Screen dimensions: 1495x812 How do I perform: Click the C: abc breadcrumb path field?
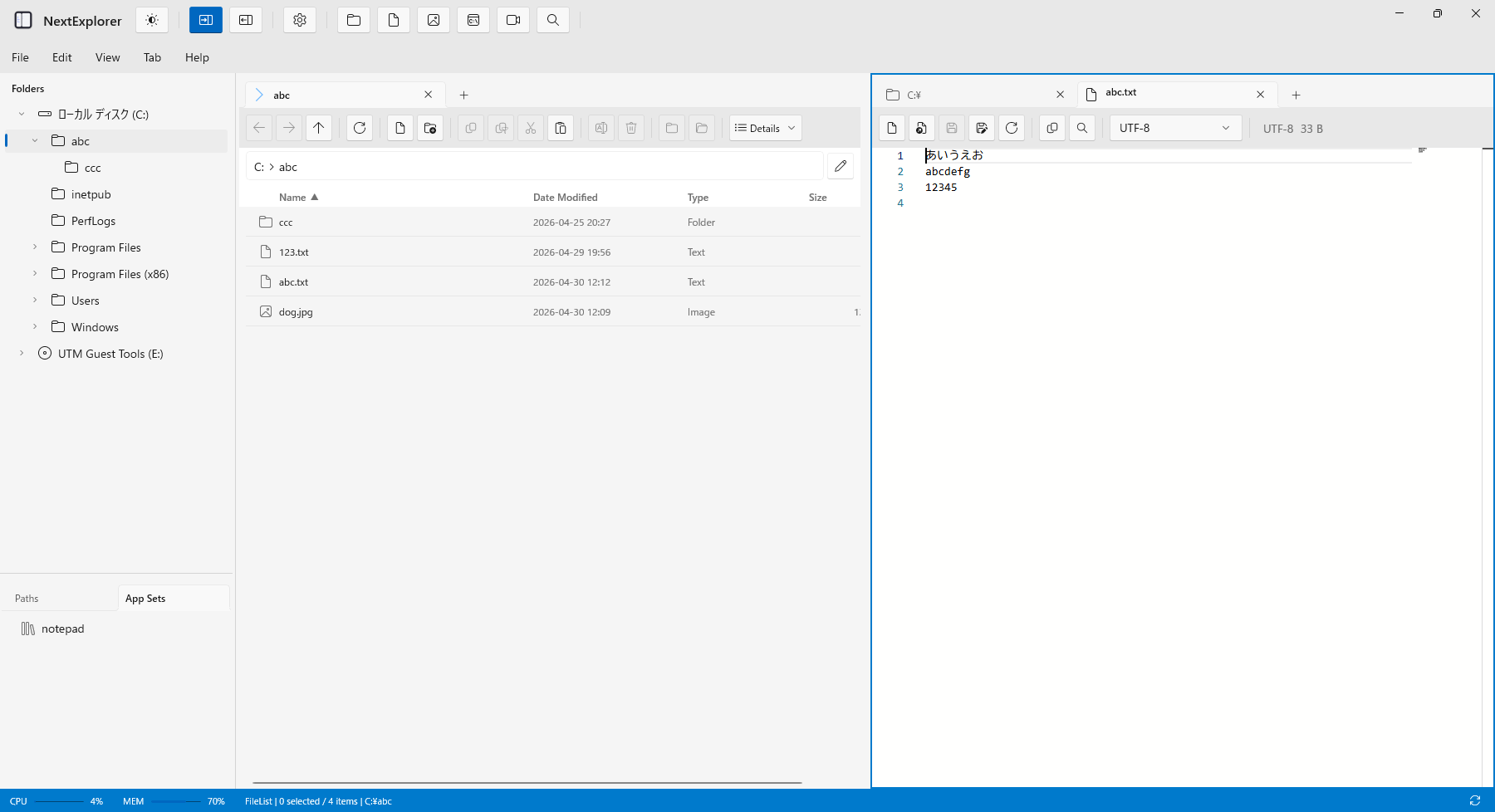(534, 166)
